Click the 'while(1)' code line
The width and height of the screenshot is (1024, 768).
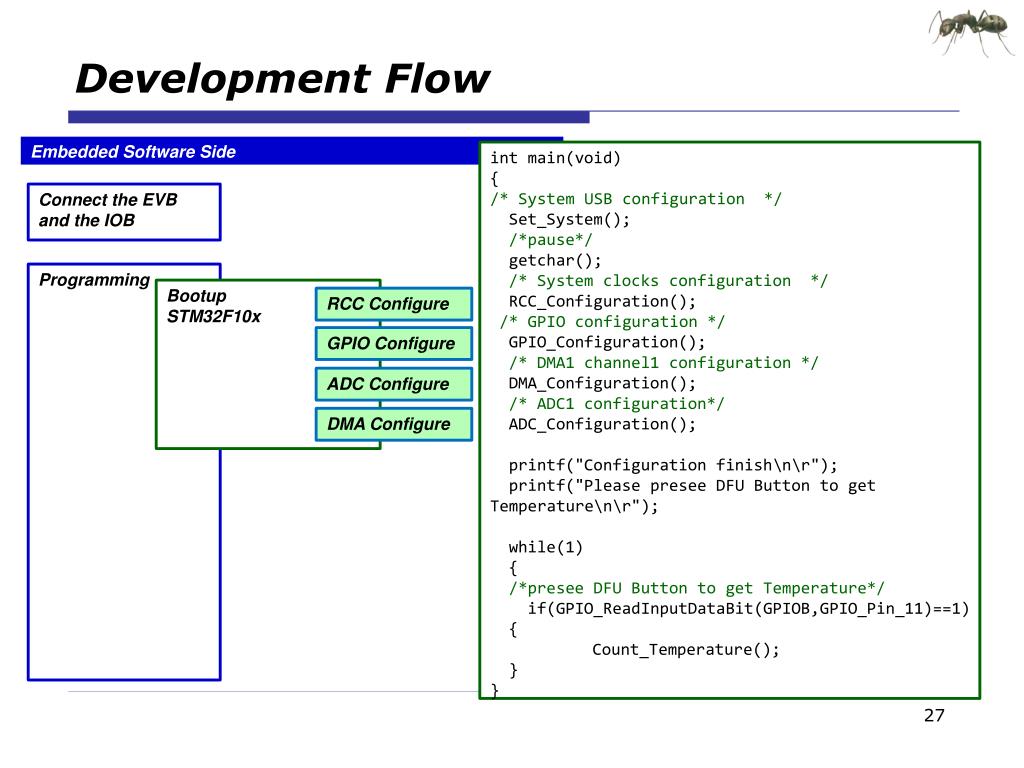tap(546, 547)
